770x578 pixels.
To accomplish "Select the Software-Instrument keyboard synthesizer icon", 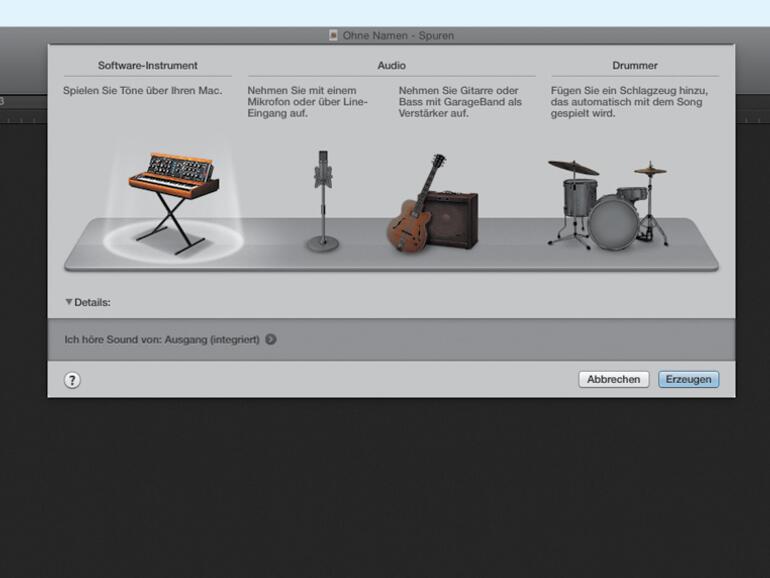I will 174,203.
